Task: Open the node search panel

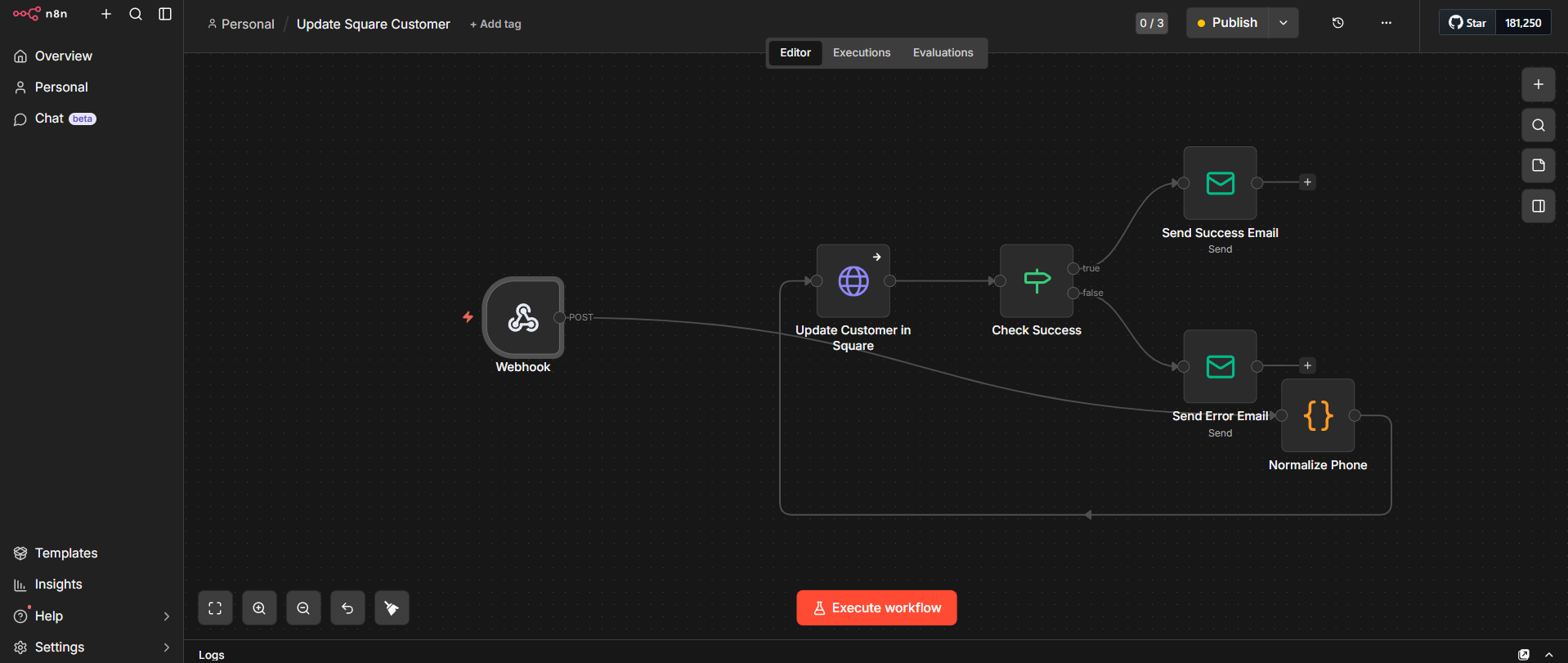Action: [x=1539, y=125]
